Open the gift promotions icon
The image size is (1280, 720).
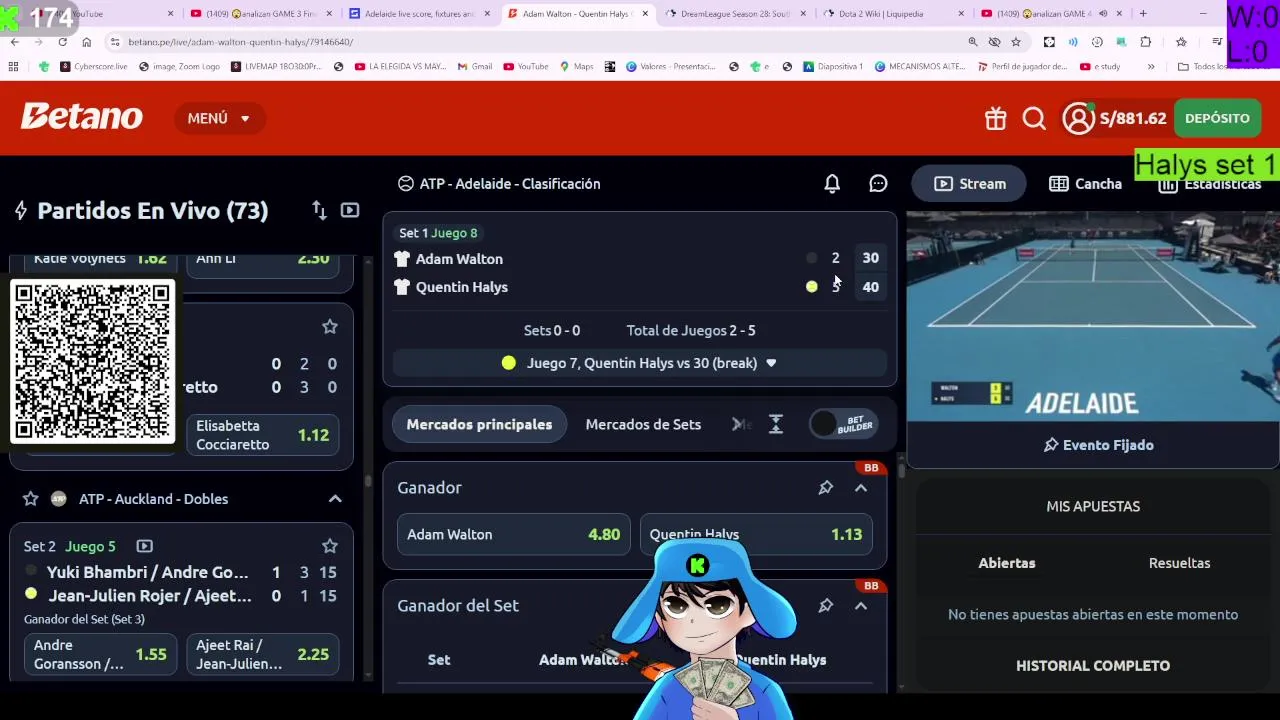click(995, 118)
